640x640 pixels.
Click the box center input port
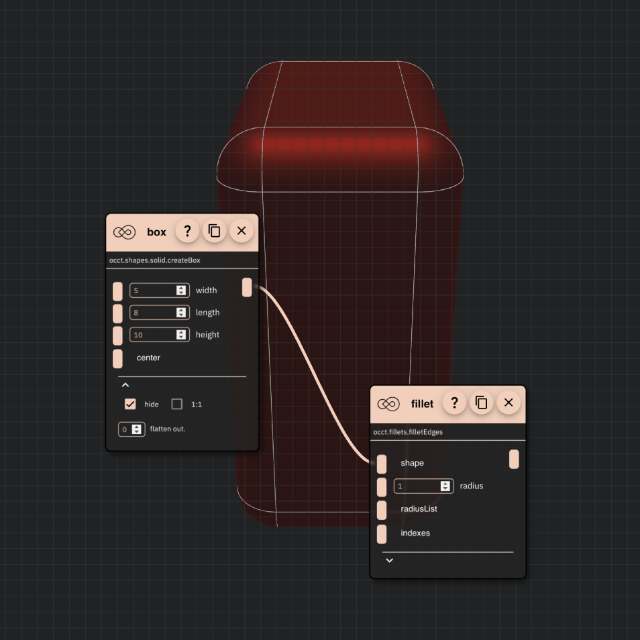(118, 357)
